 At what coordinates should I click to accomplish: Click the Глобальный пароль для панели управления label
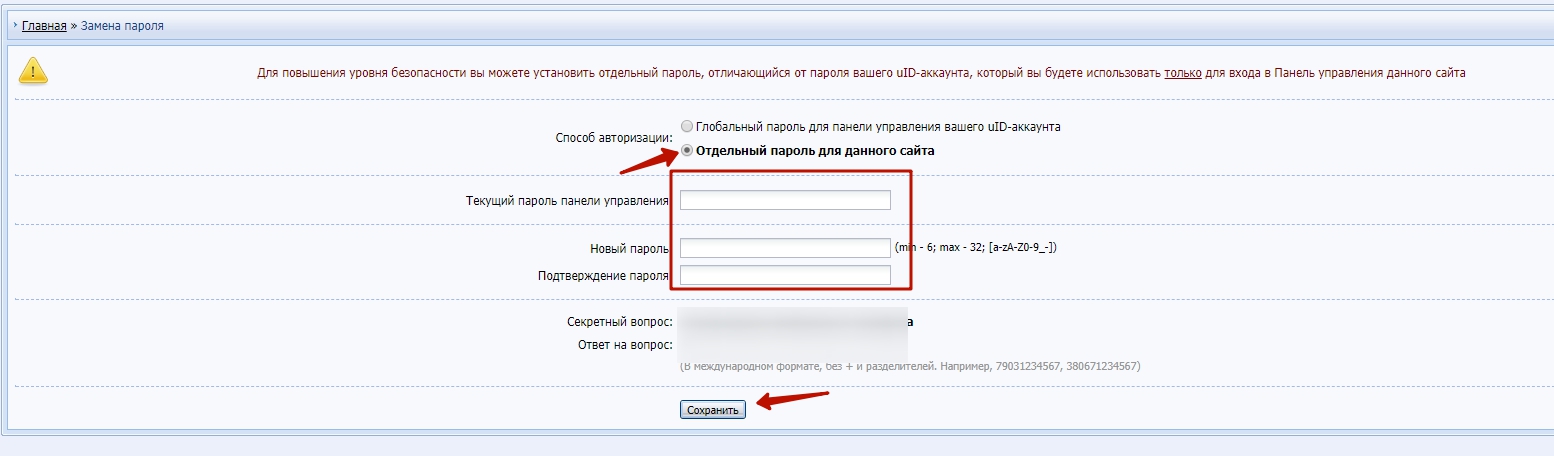point(877,127)
